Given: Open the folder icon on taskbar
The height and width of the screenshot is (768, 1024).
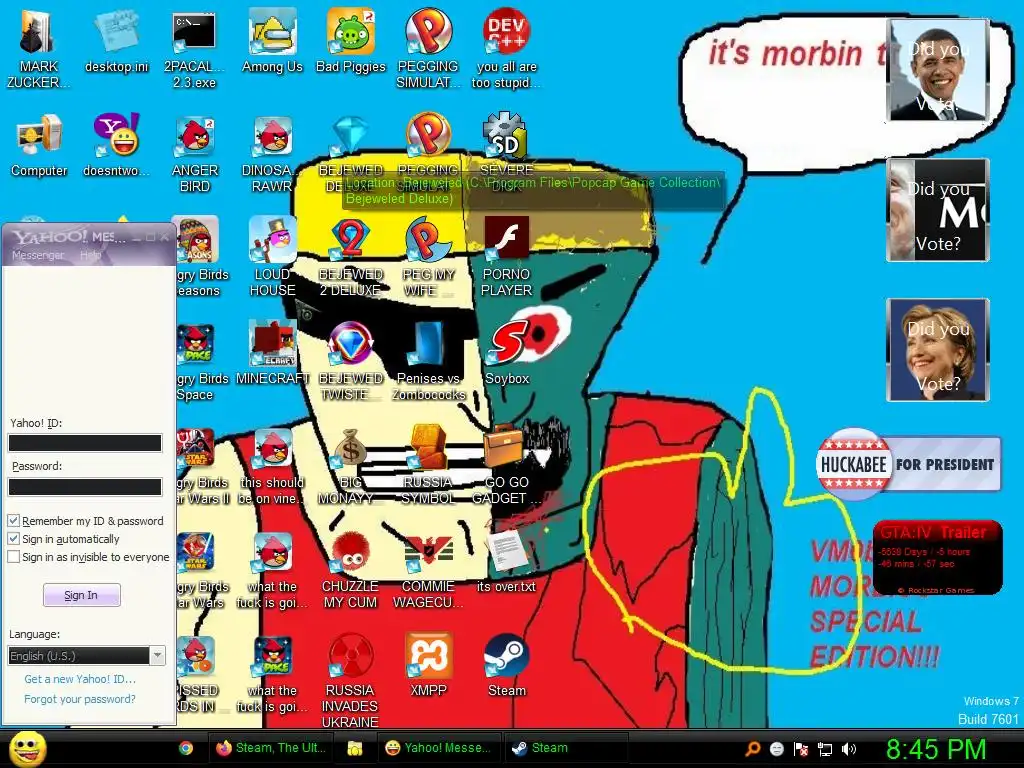Looking at the screenshot, I should (x=355, y=748).
